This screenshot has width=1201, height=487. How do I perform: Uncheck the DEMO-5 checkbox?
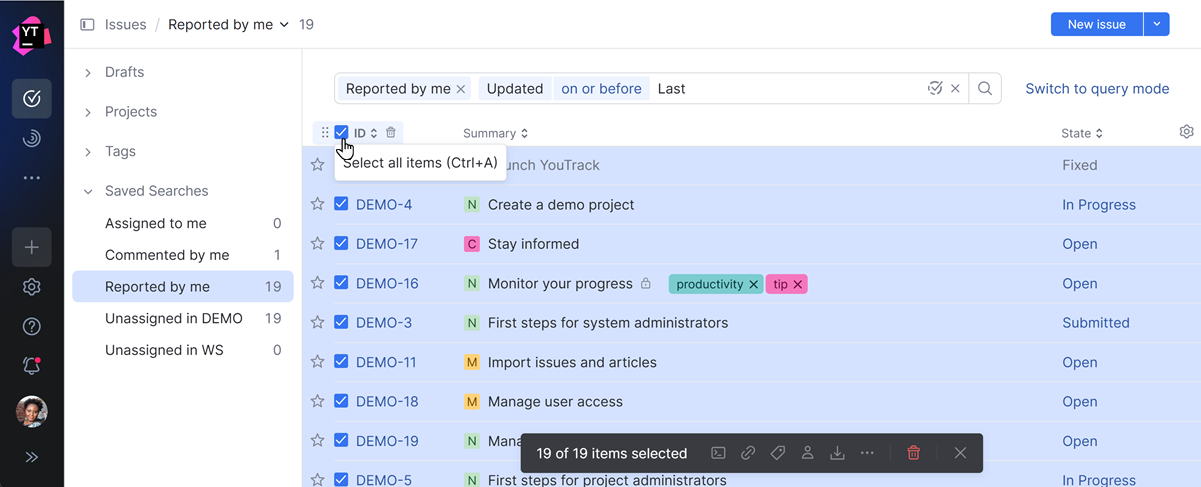tap(341, 480)
